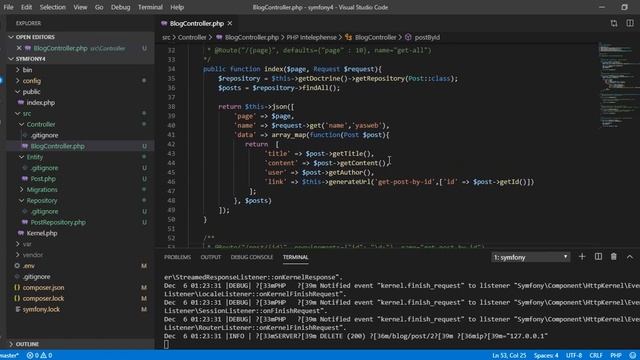Open Post.php in the explorer
640x360 pixels.
(43, 178)
